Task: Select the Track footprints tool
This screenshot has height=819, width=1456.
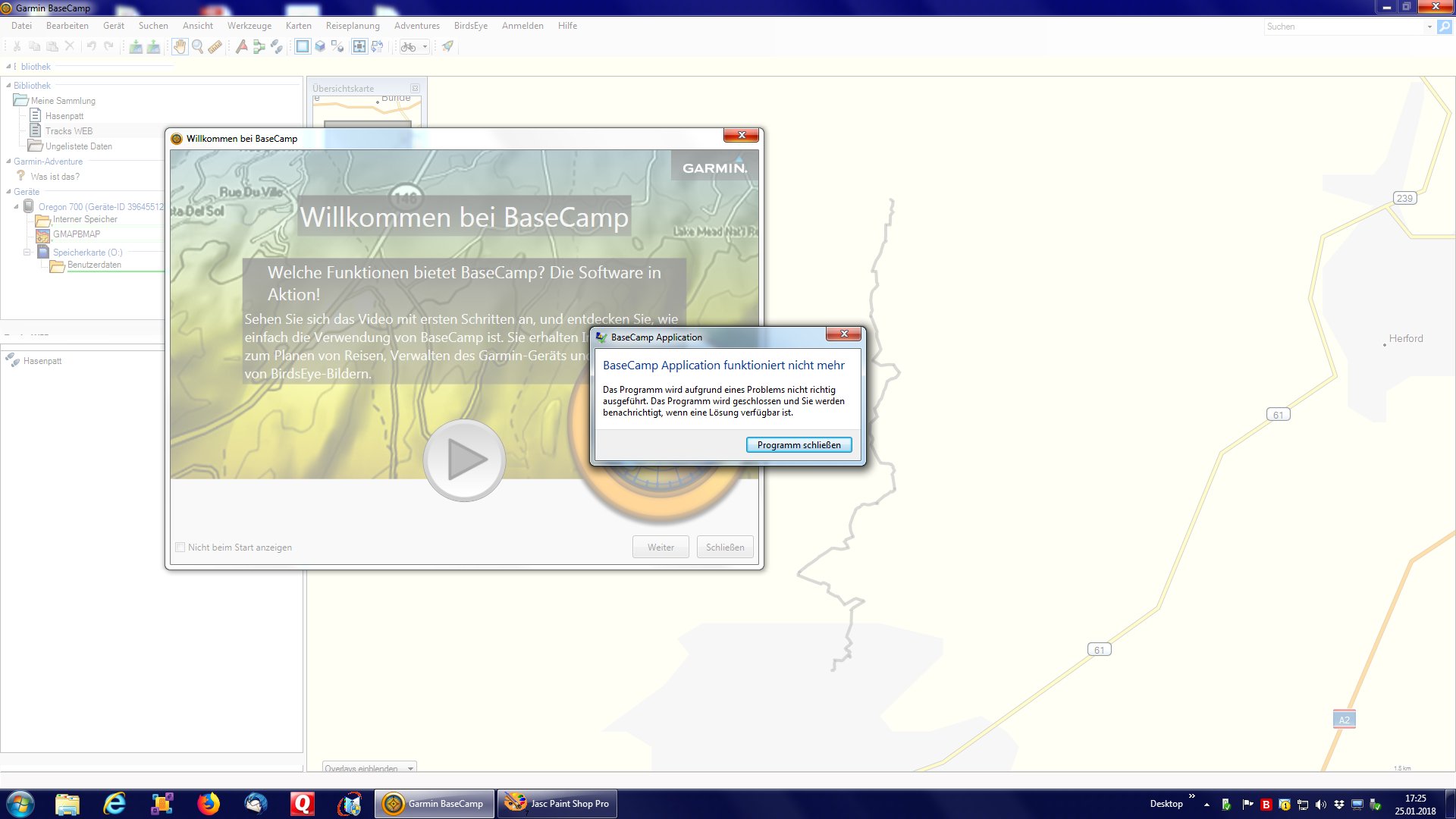Action: pos(277,47)
